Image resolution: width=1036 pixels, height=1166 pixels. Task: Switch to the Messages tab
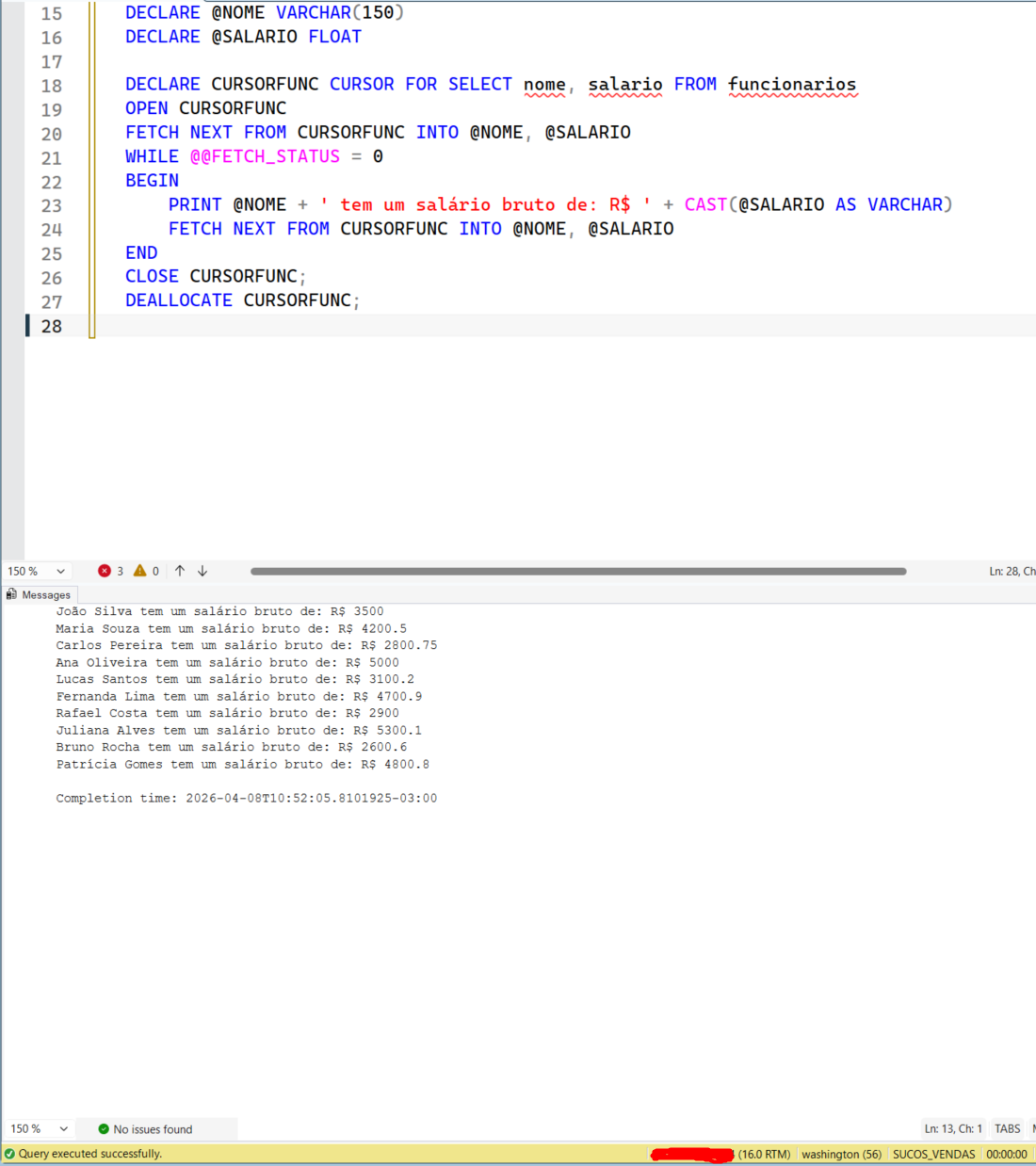click(x=40, y=595)
